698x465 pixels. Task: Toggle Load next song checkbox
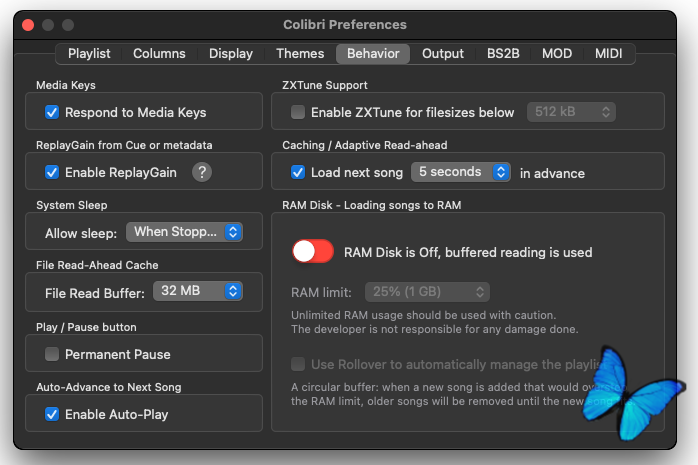coord(298,172)
